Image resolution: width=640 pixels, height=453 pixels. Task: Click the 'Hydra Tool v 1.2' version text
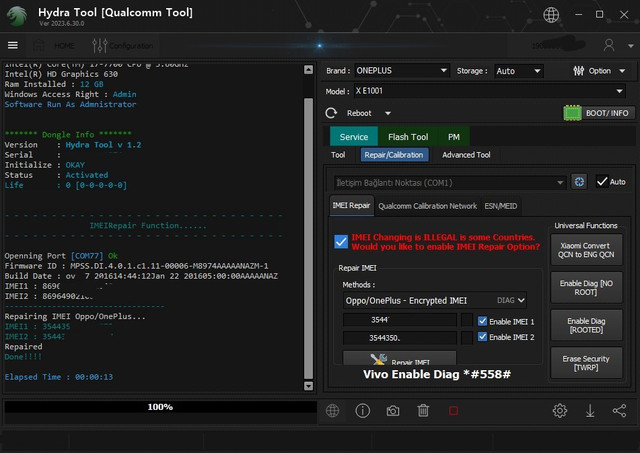103,145
